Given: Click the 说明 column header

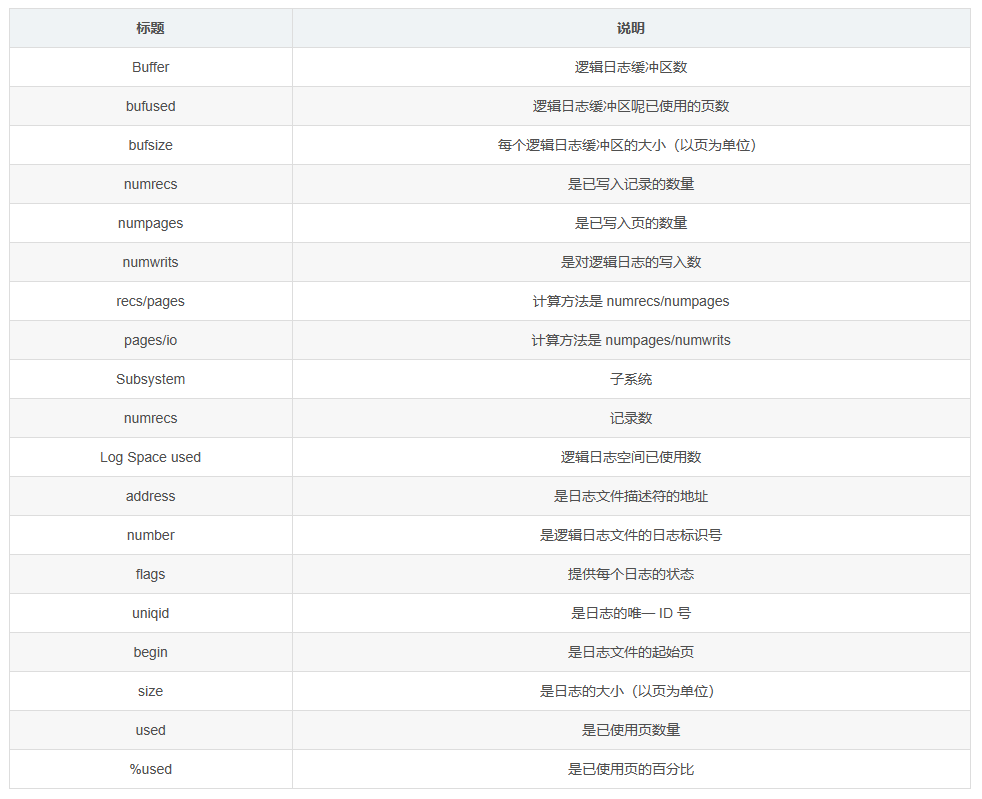Looking at the screenshot, I should tap(631, 28).
